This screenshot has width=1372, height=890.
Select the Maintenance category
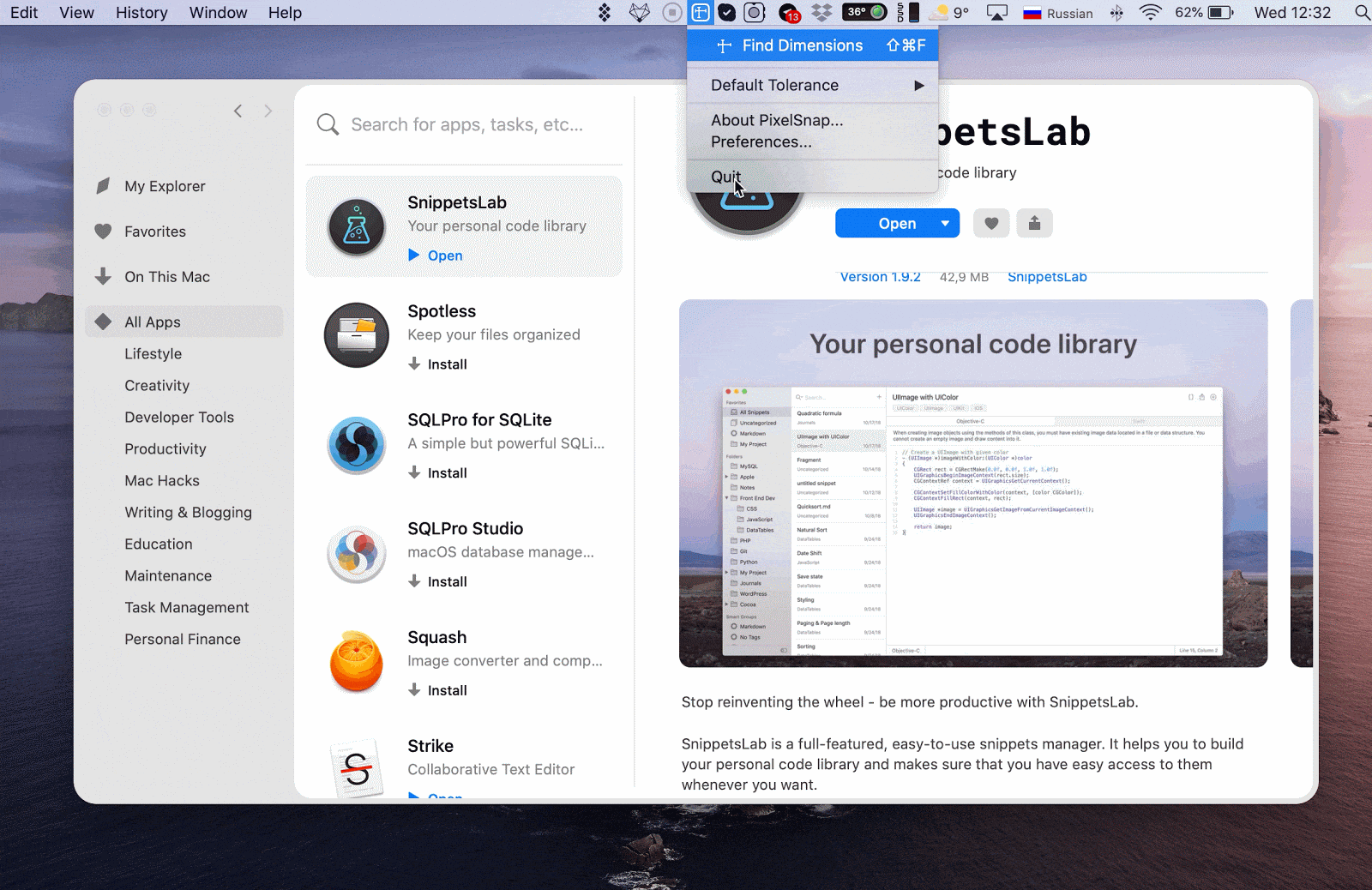[x=168, y=576]
